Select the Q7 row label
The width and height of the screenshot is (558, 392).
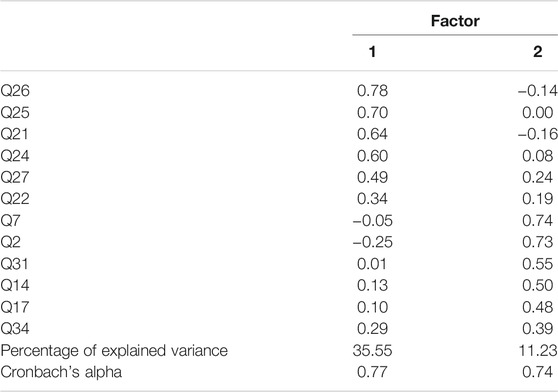[x=11, y=221]
